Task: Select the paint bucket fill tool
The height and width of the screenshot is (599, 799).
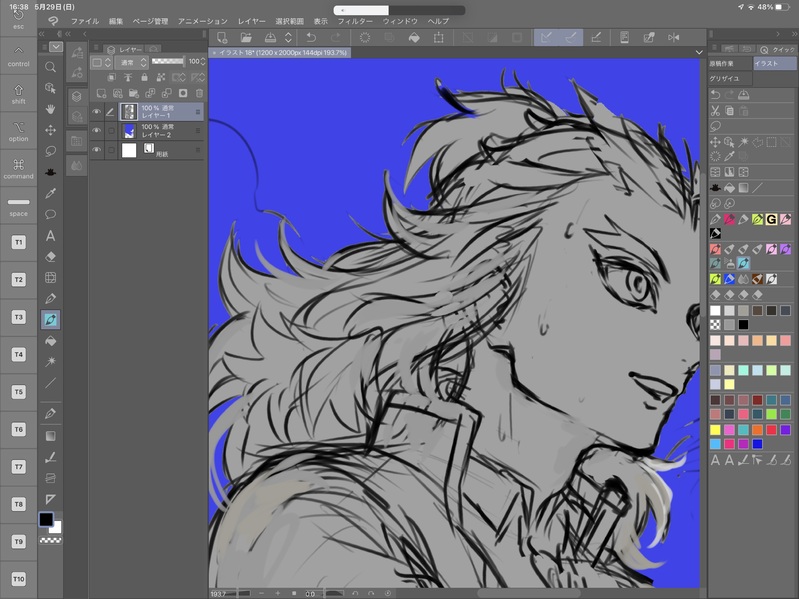Action: point(50,340)
